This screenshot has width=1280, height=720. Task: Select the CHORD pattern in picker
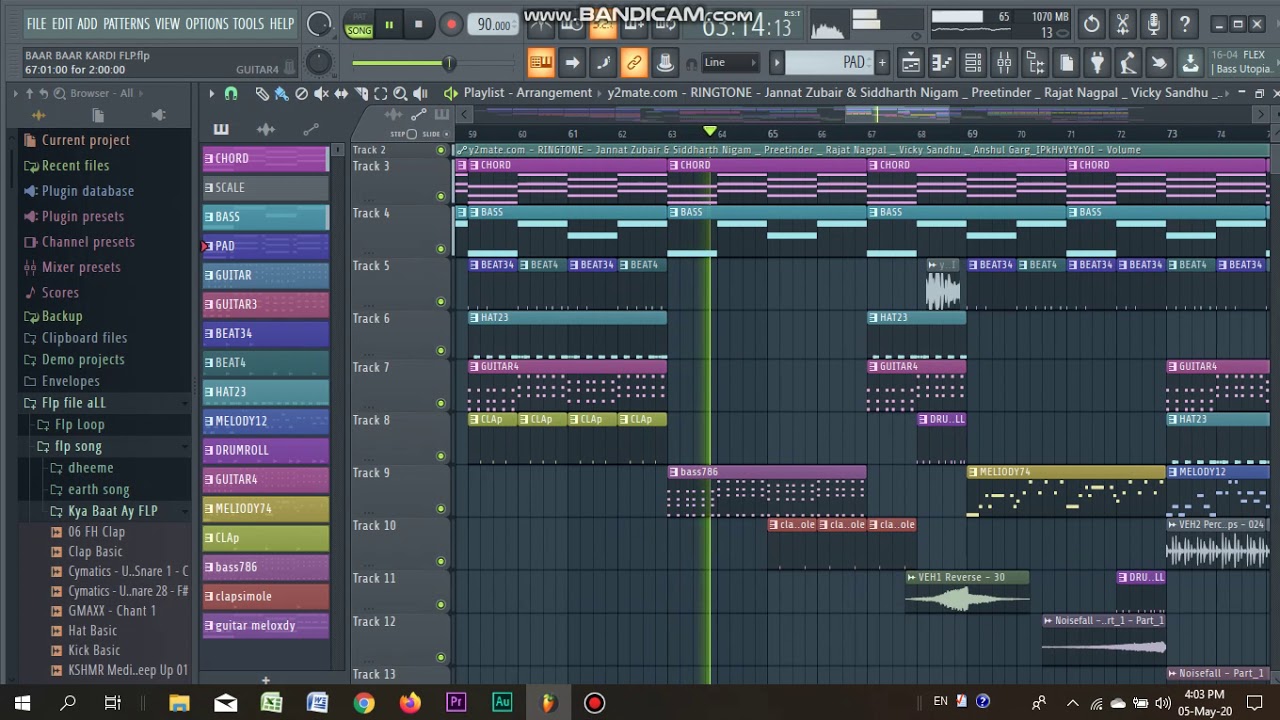266,158
